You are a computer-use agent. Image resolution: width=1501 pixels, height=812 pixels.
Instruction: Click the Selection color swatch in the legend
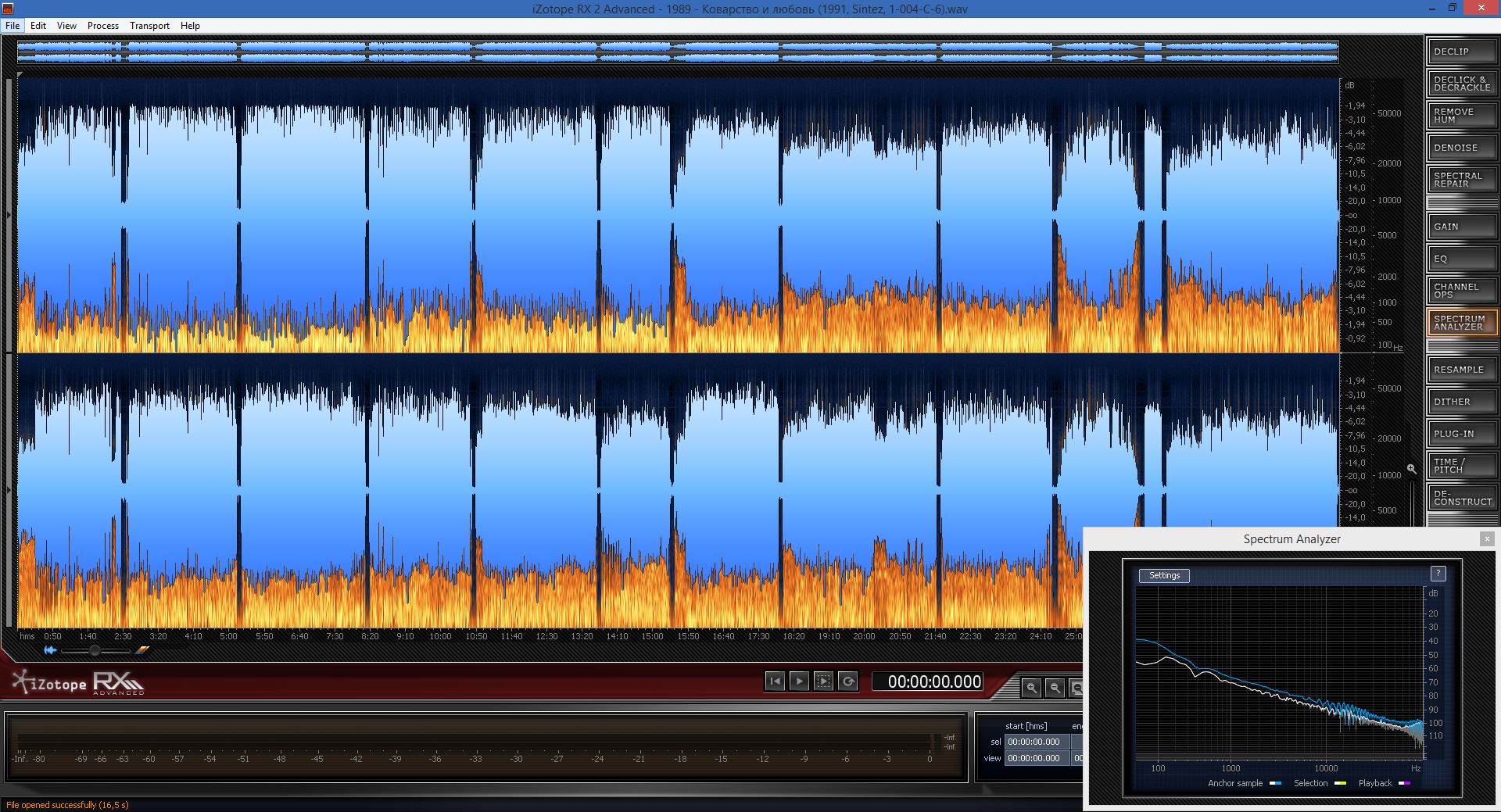pyautogui.click(x=1340, y=783)
